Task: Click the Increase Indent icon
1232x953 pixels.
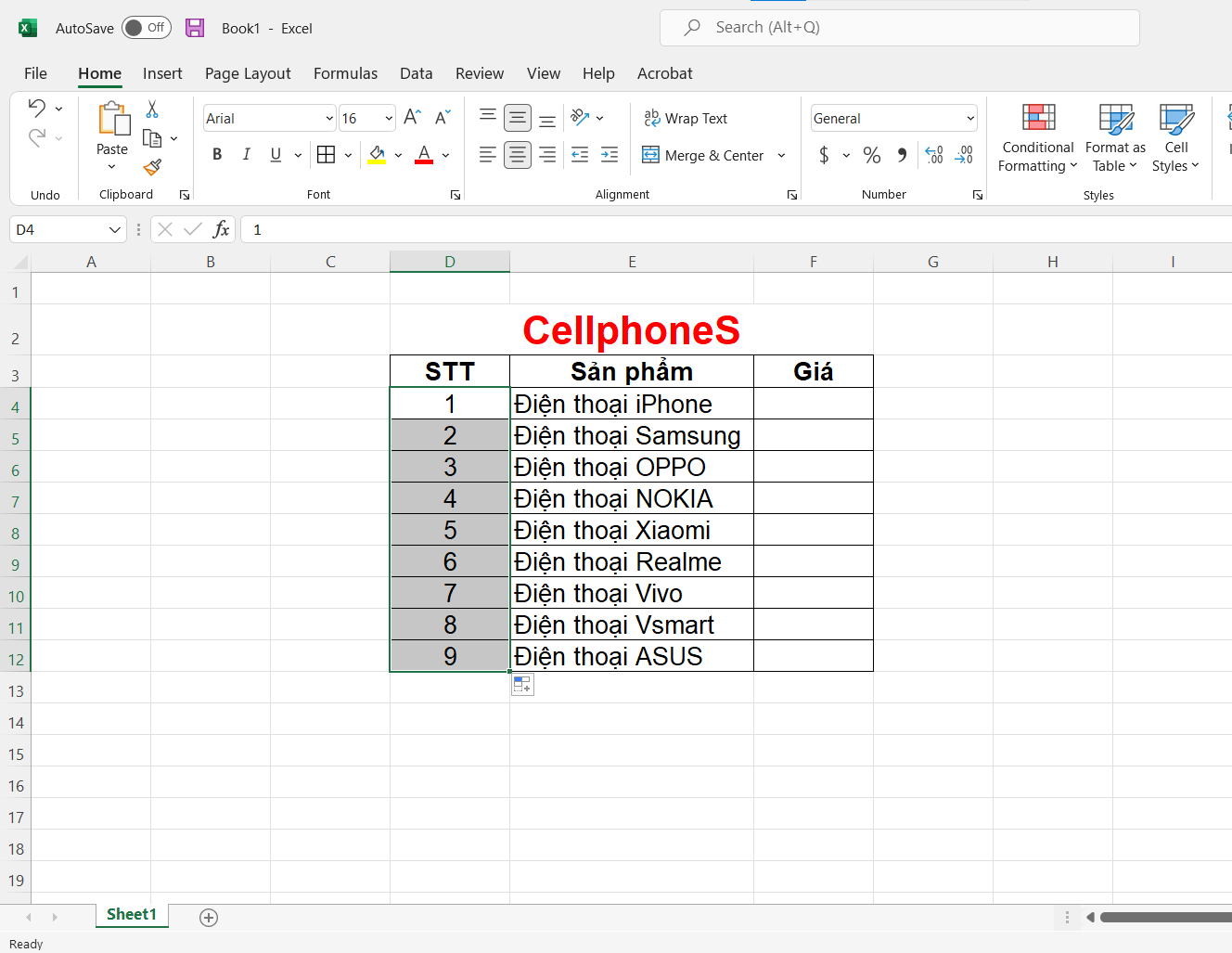Action: click(610, 155)
